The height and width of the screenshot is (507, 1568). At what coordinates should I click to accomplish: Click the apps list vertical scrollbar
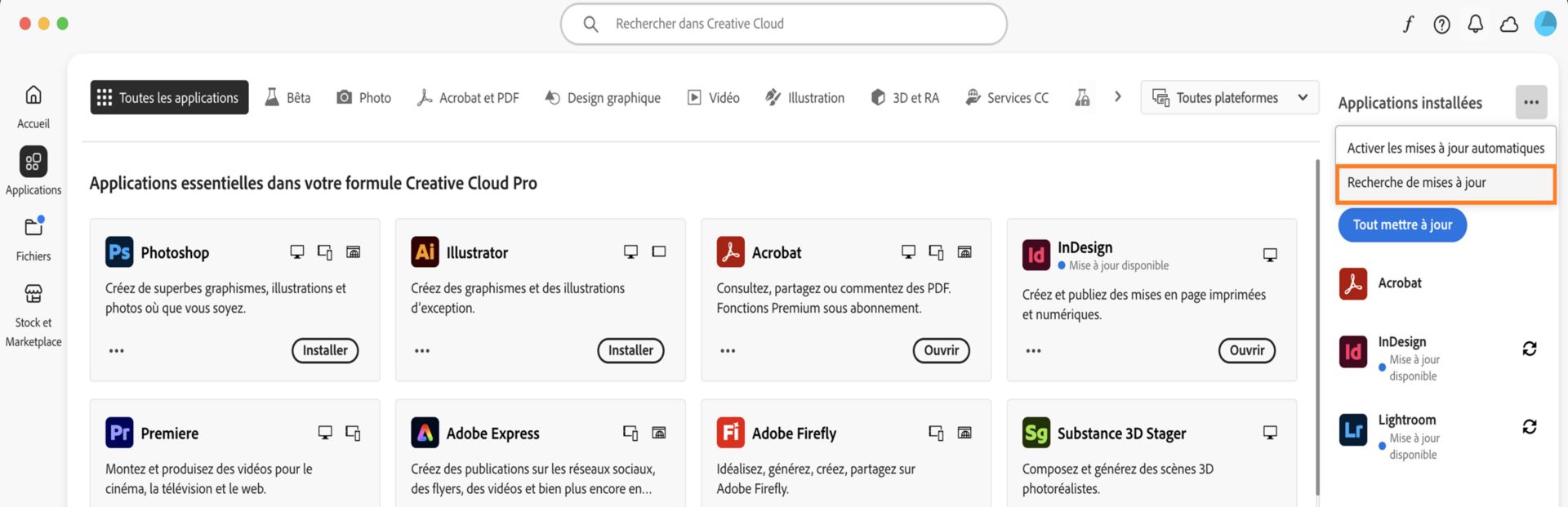click(x=1317, y=327)
